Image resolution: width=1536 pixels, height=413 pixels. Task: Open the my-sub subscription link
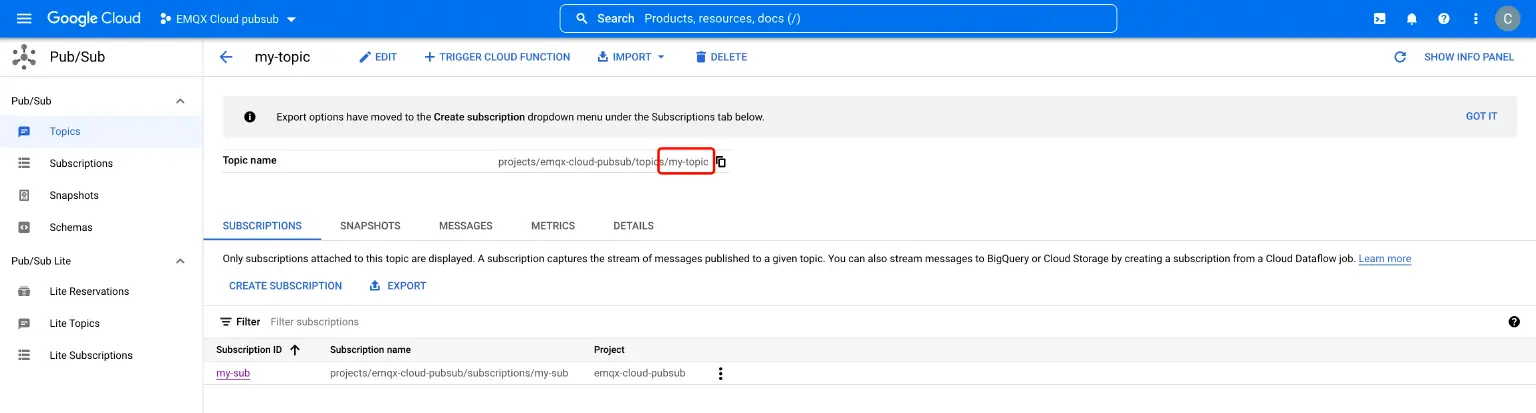[233, 374]
